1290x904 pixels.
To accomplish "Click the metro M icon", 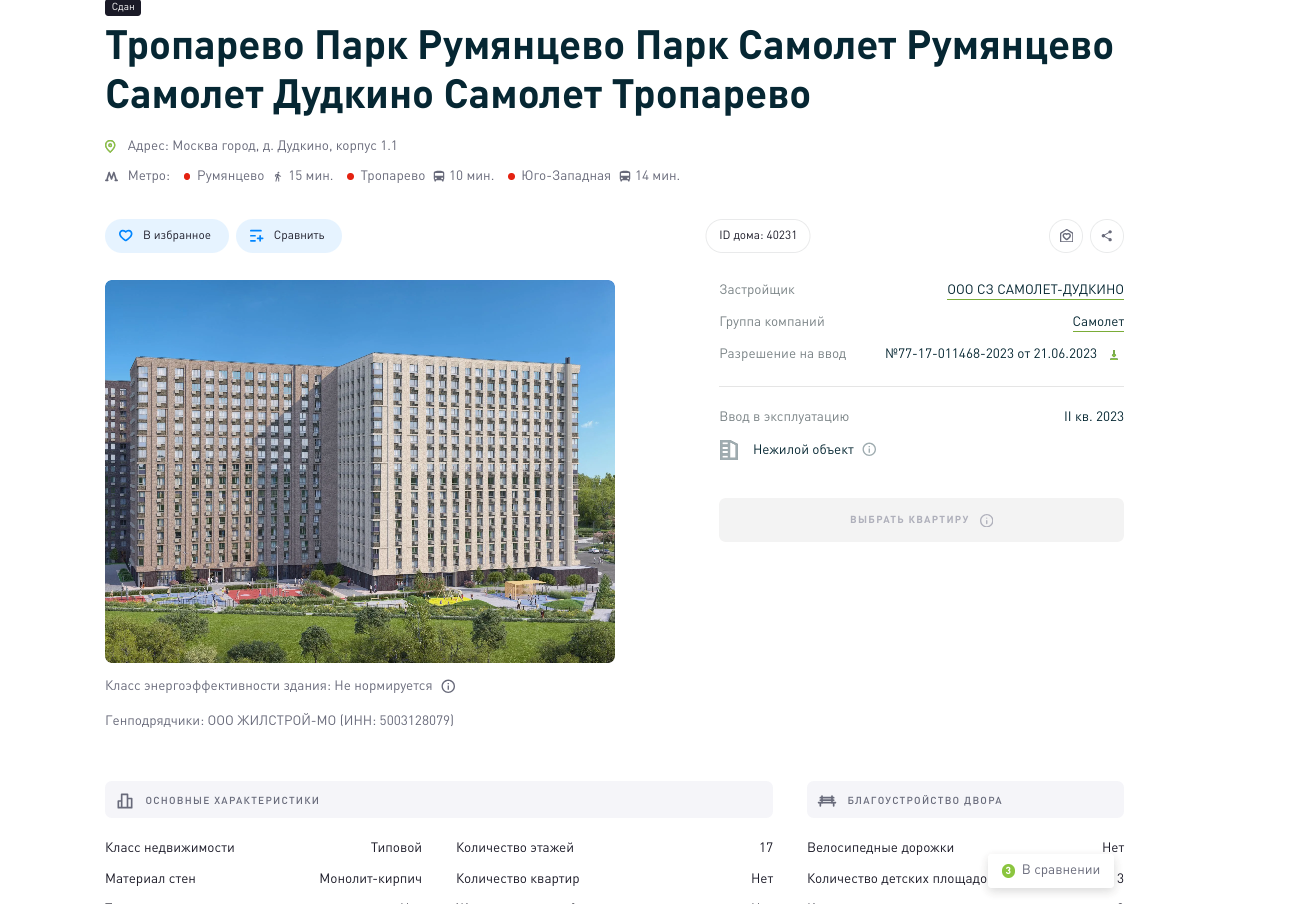I will click(112, 177).
